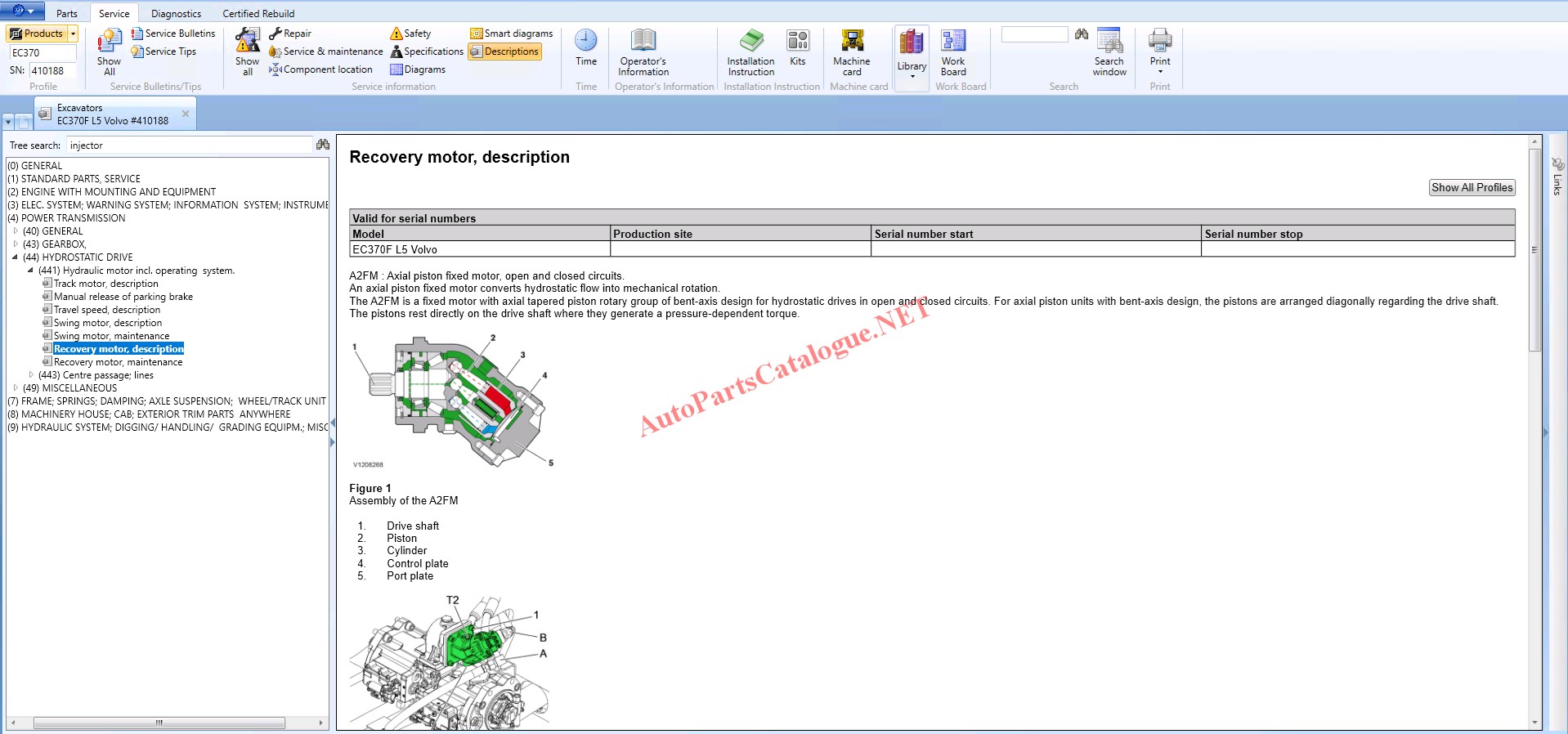This screenshot has width=1568, height=734.
Task: Click the tree panel horizontal scrollbar
Action: pyautogui.click(x=159, y=723)
